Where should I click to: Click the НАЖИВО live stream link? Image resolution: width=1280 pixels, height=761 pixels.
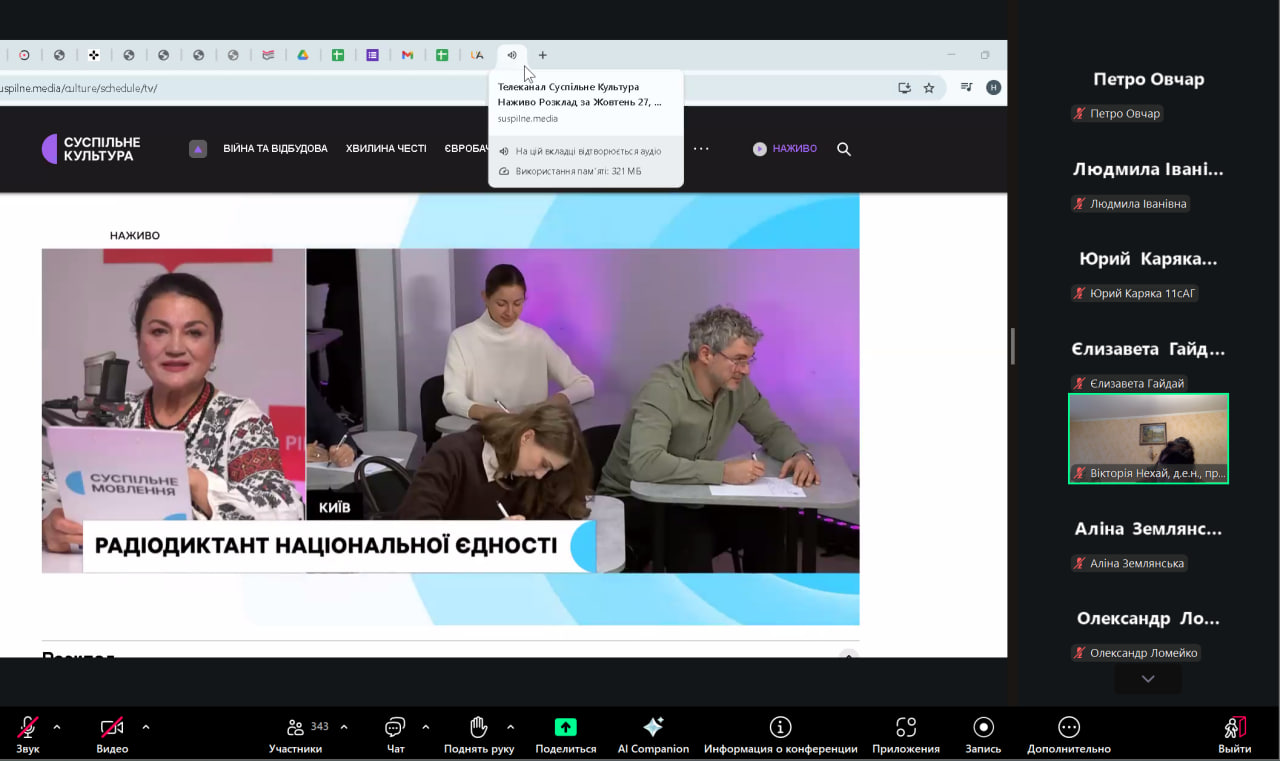point(785,149)
